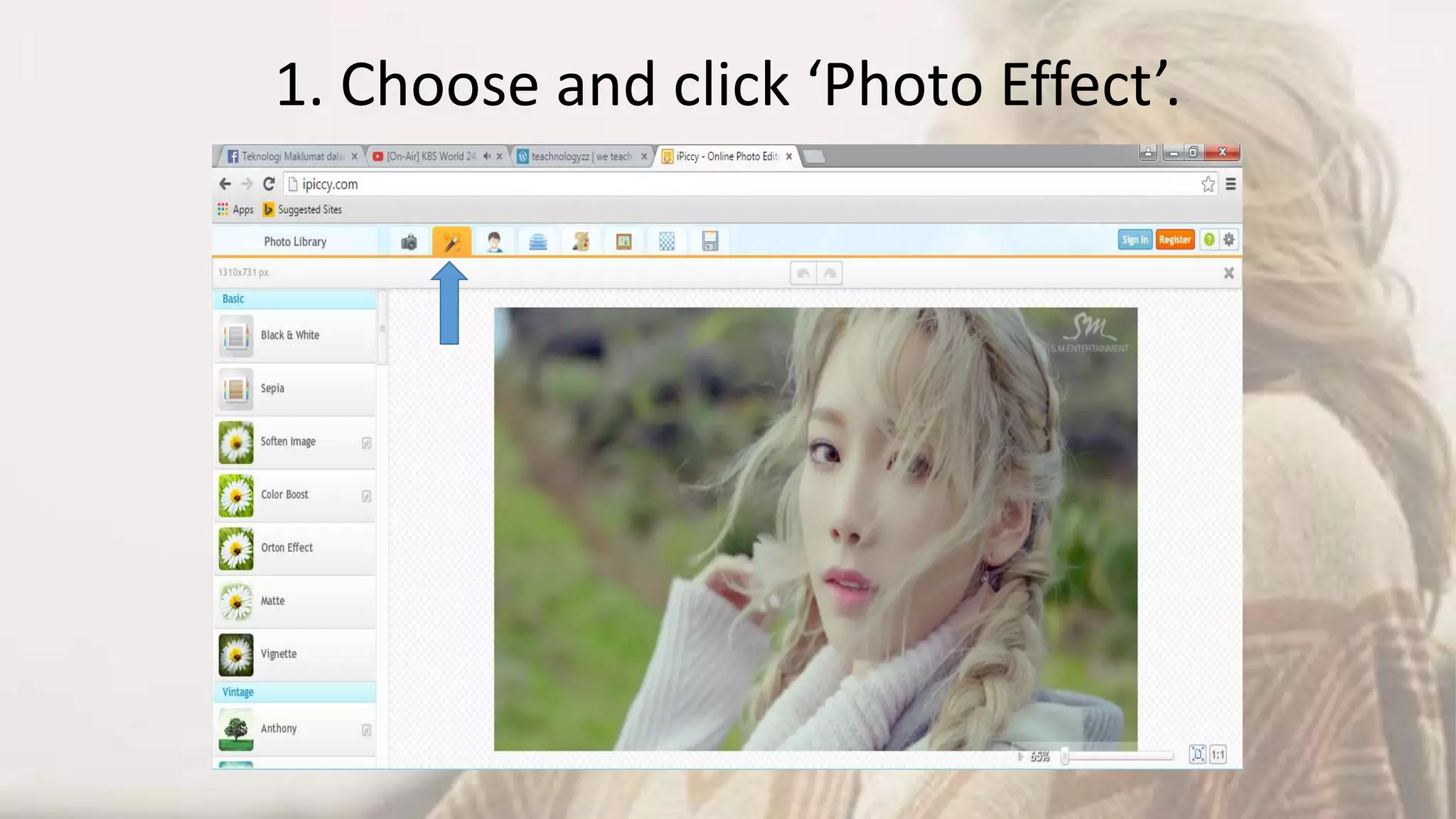The image size is (1456, 819).
Task: Open the Painter tool icon
Action: point(581,242)
